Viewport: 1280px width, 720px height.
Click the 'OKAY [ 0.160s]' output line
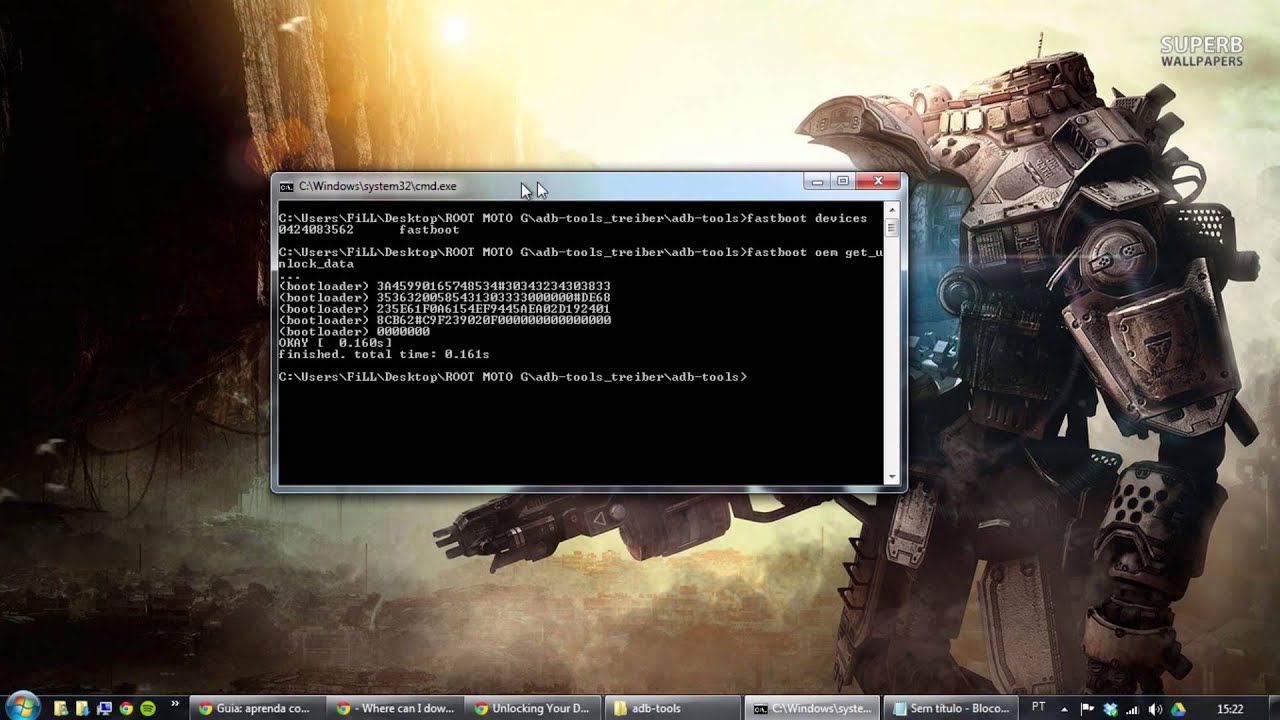(335, 343)
